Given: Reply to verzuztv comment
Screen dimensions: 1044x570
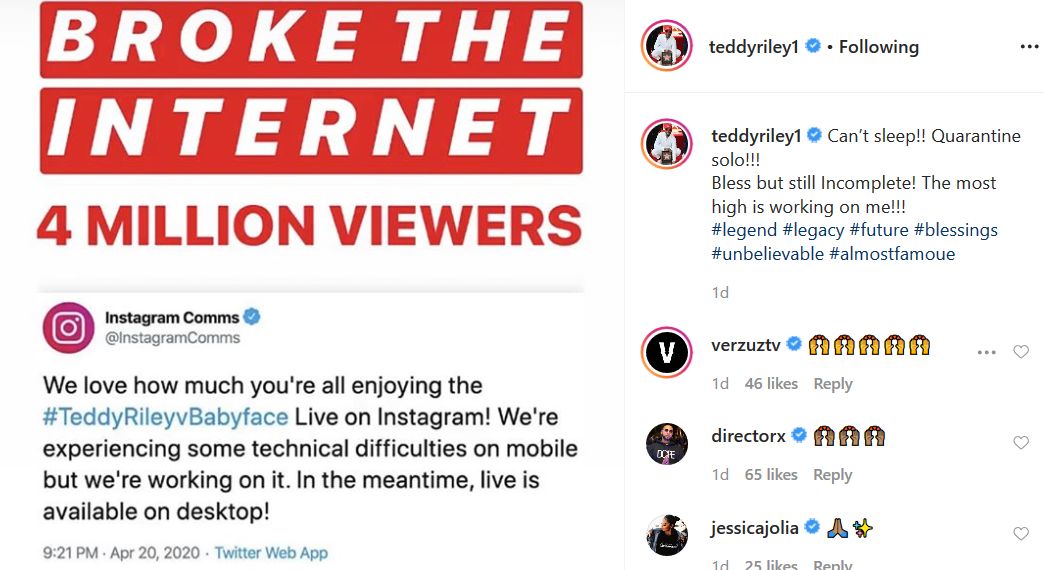Looking at the screenshot, I should click(x=832, y=384).
